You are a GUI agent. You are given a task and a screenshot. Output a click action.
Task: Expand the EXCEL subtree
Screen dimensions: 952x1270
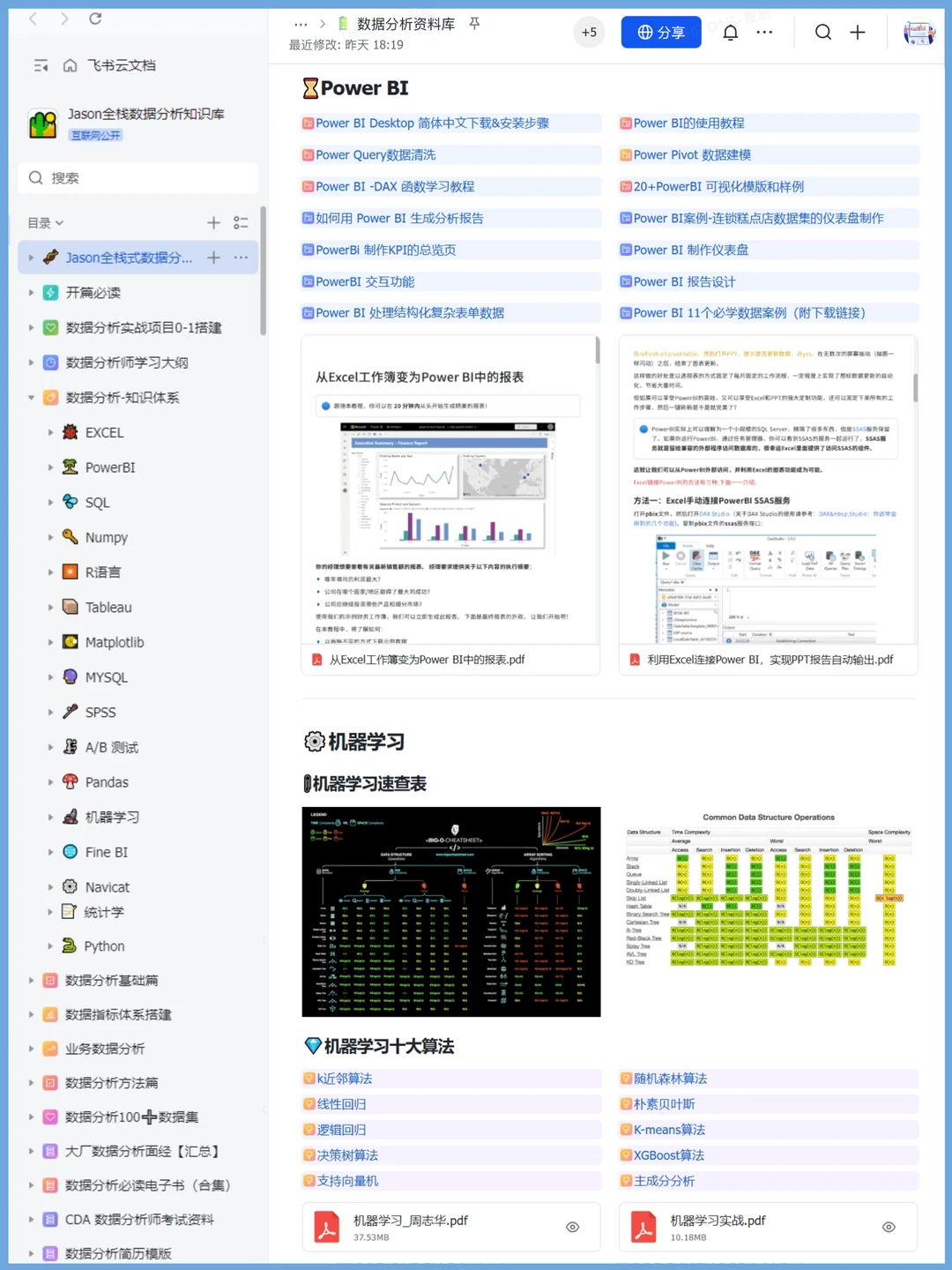[50, 433]
